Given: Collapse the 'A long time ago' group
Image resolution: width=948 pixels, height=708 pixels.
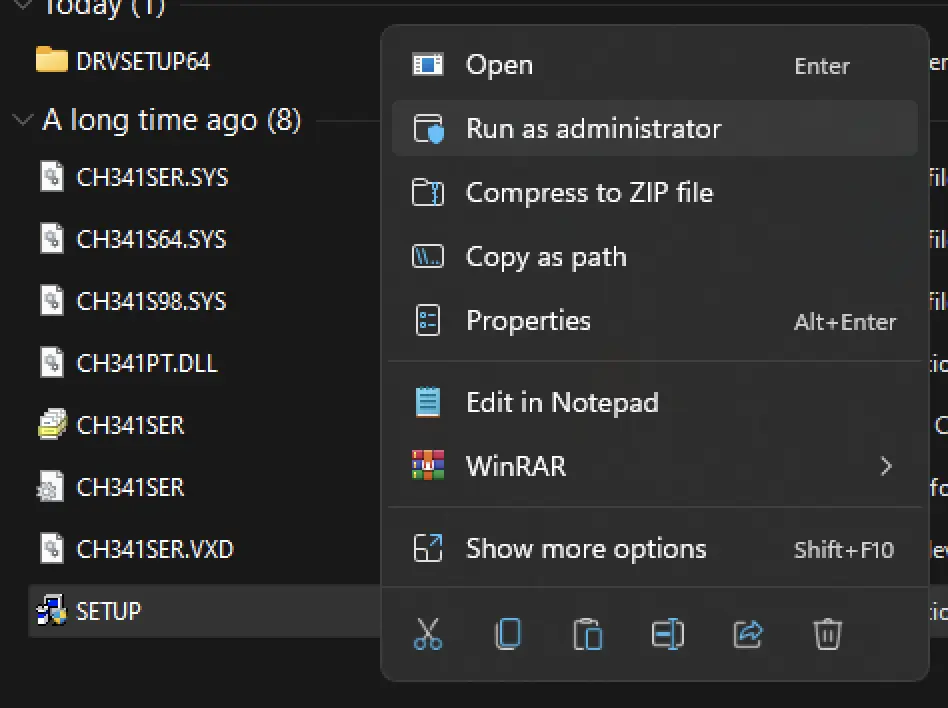Looking at the screenshot, I should click(x=22, y=121).
